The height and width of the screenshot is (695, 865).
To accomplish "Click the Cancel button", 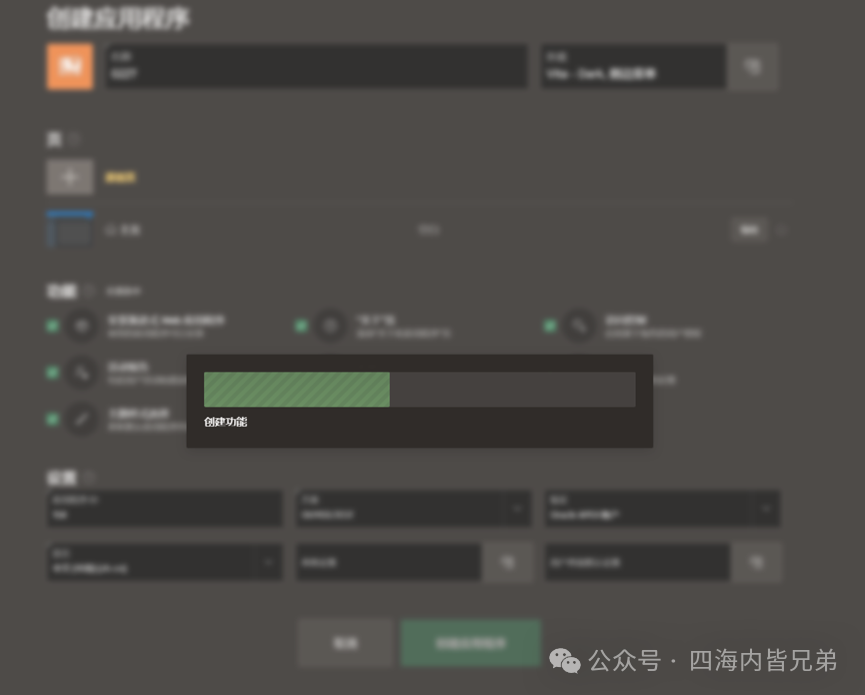I will click(345, 643).
